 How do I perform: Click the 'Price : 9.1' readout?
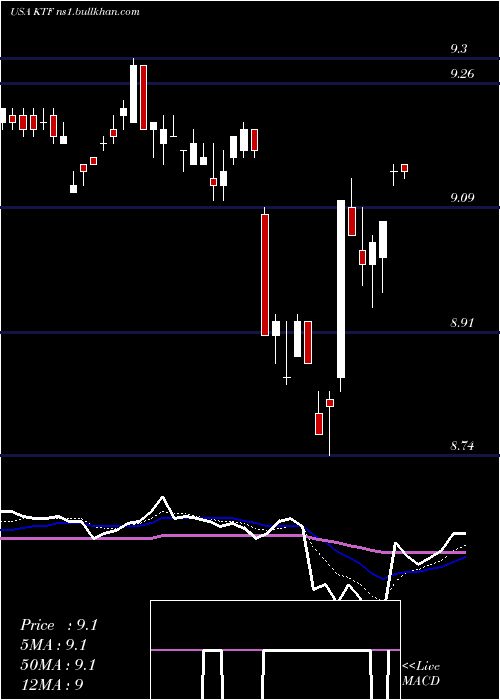[x=58, y=625]
